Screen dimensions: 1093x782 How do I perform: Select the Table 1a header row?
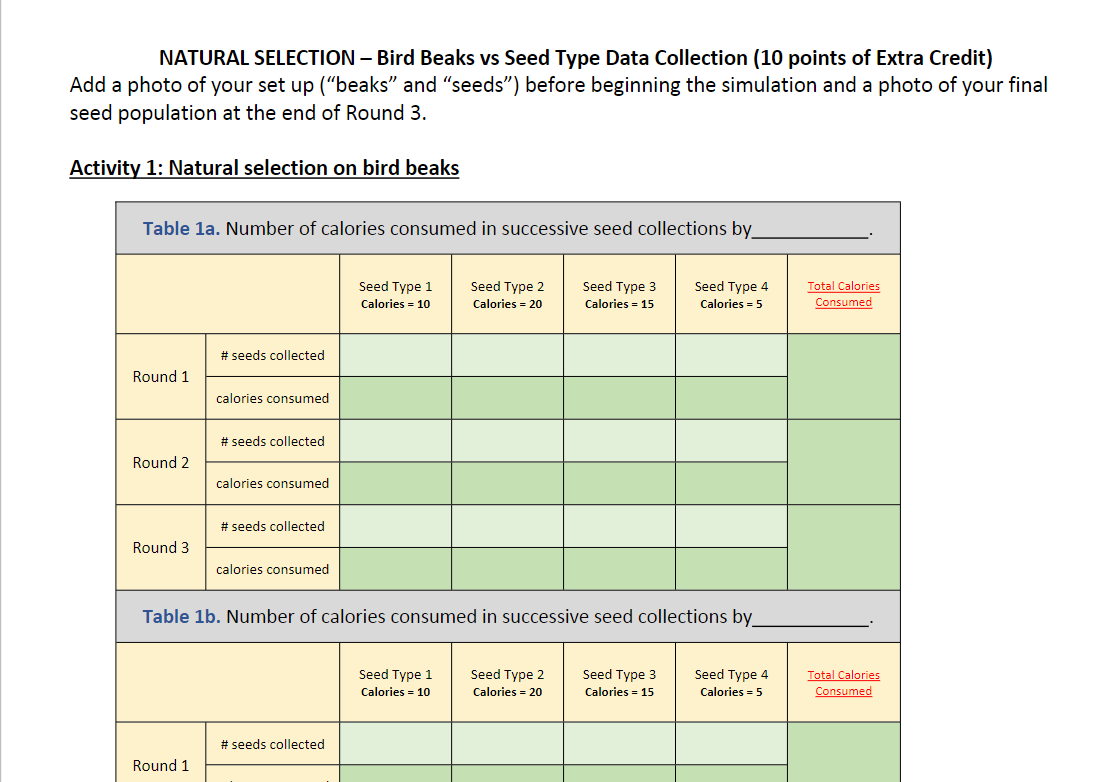point(507,228)
